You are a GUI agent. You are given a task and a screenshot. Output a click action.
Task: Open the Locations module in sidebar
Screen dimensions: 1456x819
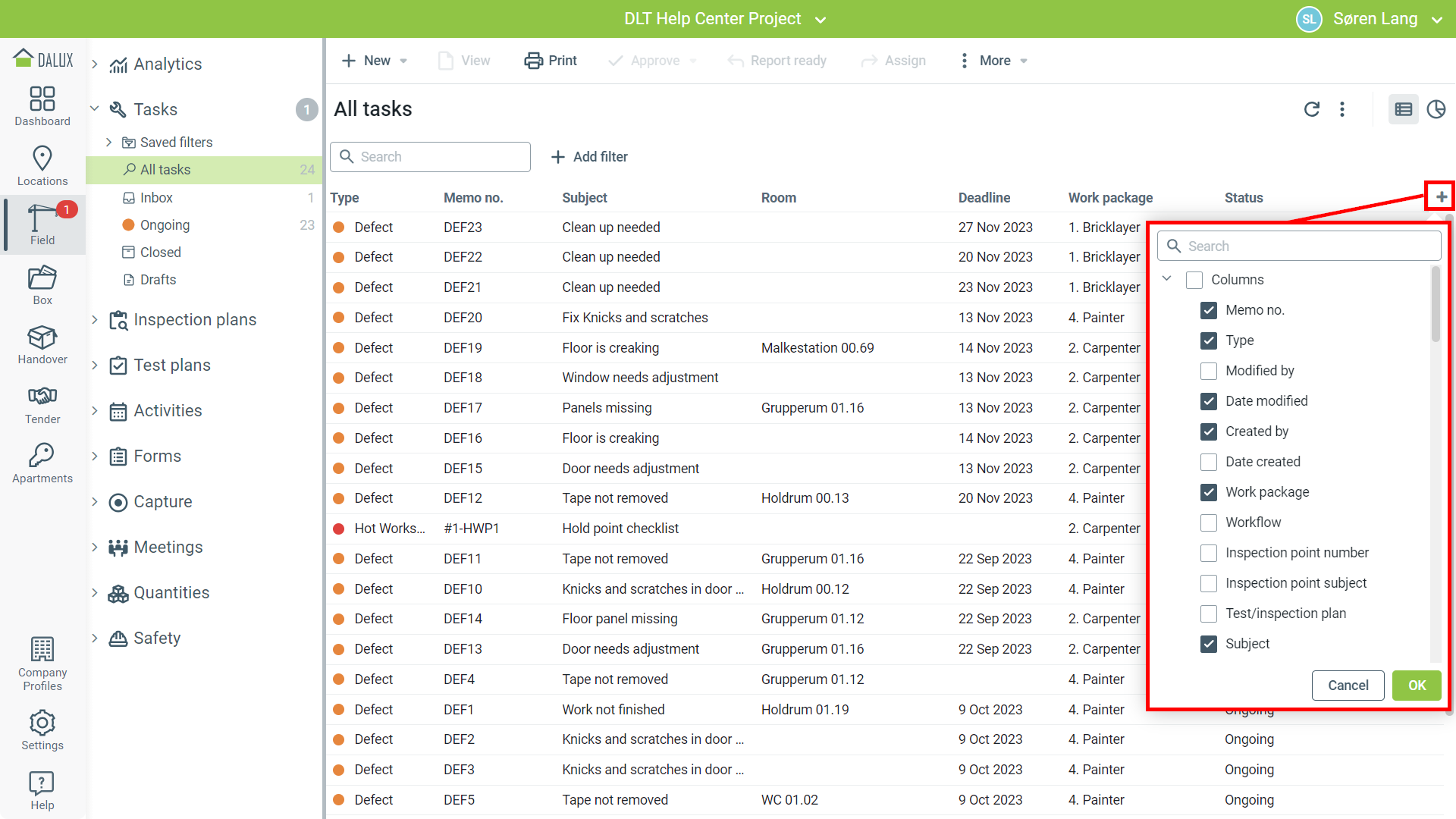42,165
